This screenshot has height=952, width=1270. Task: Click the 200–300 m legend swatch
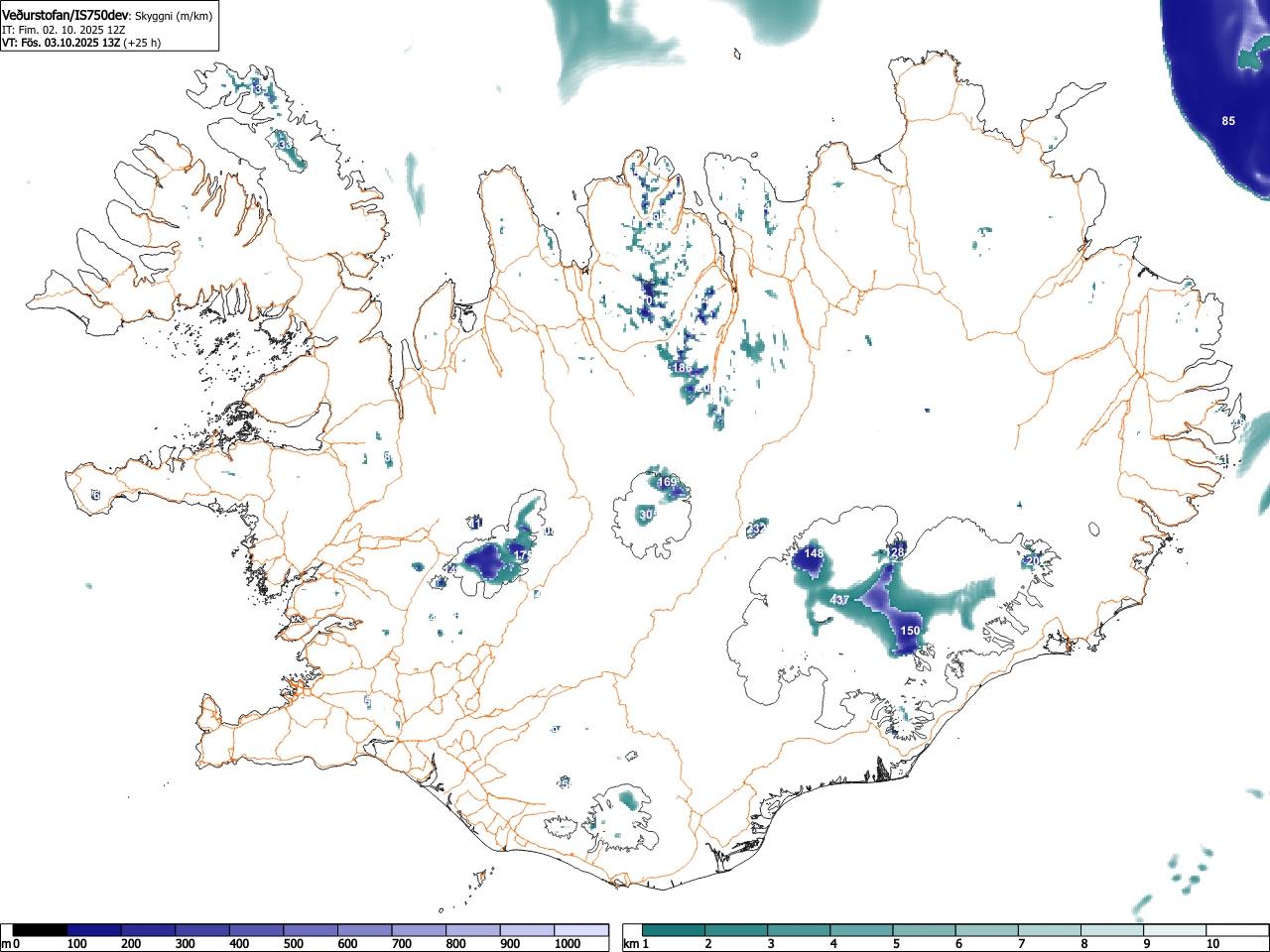149,930
